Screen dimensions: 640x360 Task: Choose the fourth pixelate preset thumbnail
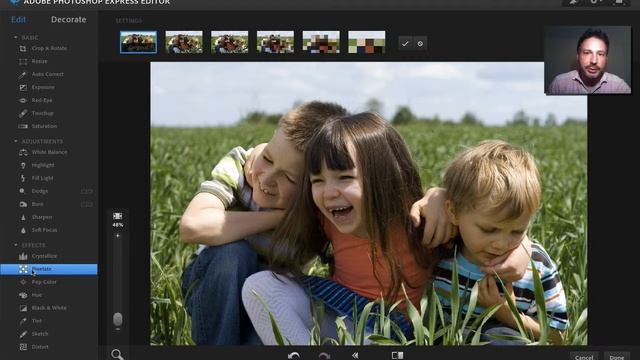[275, 42]
